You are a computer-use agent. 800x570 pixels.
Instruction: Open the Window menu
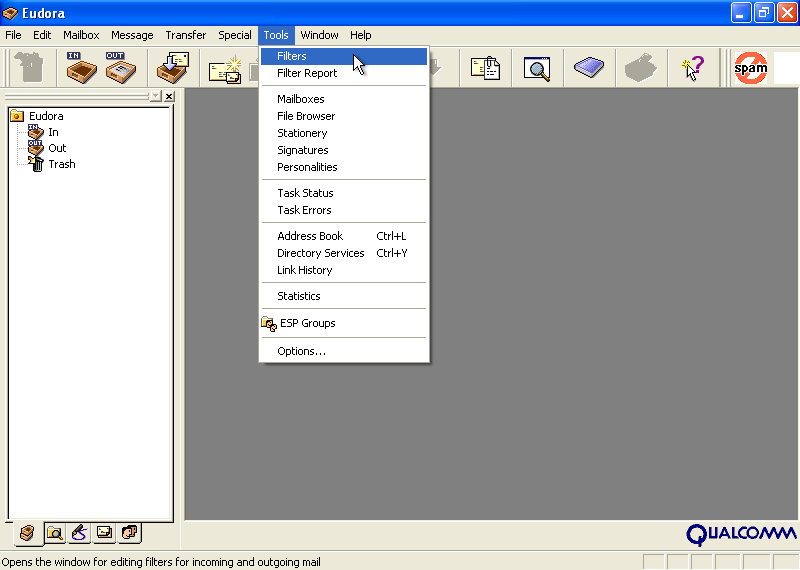(319, 35)
